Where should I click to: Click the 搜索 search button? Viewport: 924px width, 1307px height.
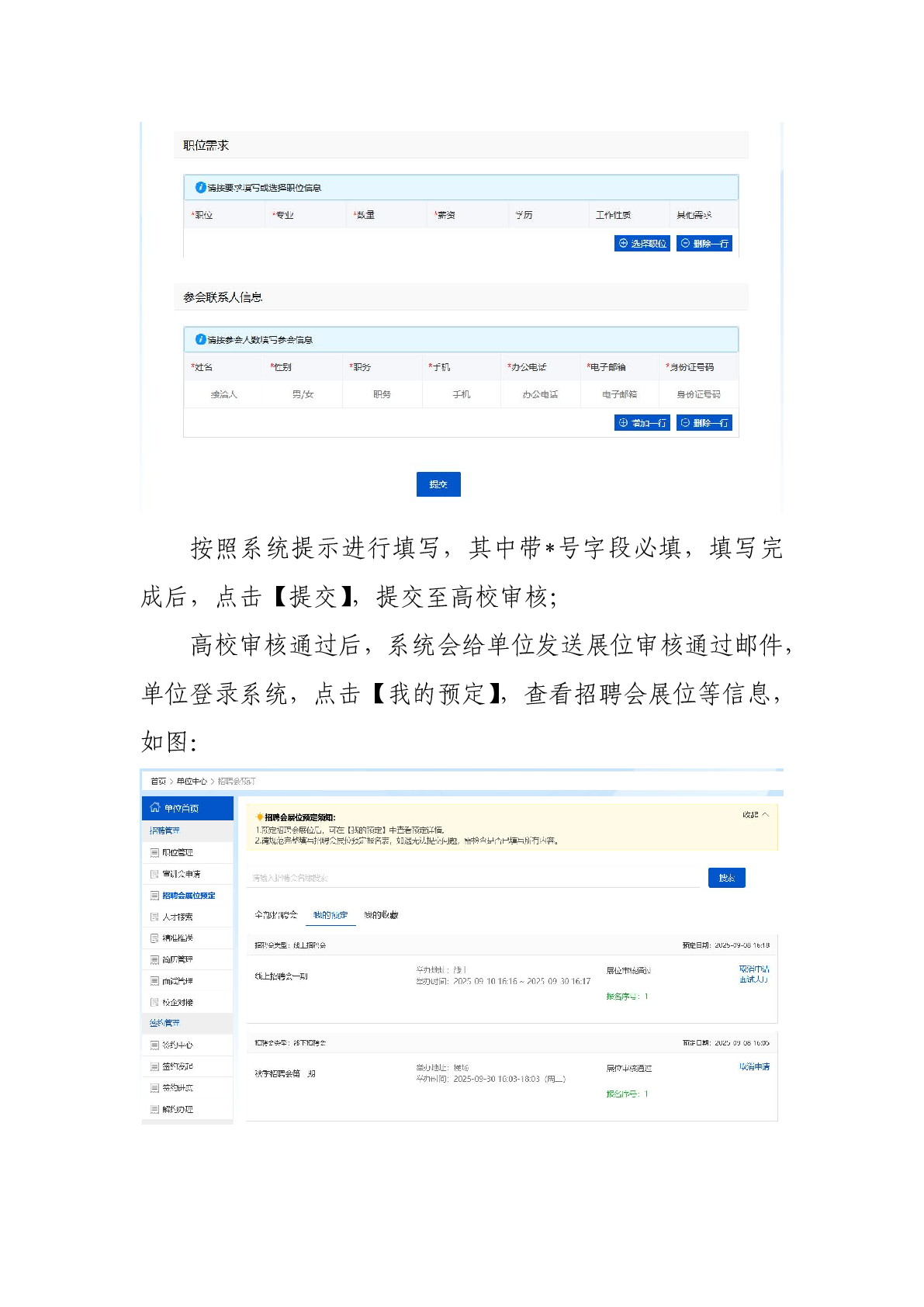[726, 878]
